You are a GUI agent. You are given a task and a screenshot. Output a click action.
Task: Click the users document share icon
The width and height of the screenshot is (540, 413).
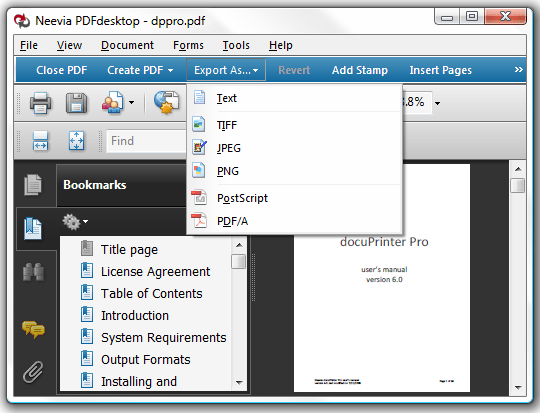click(113, 102)
